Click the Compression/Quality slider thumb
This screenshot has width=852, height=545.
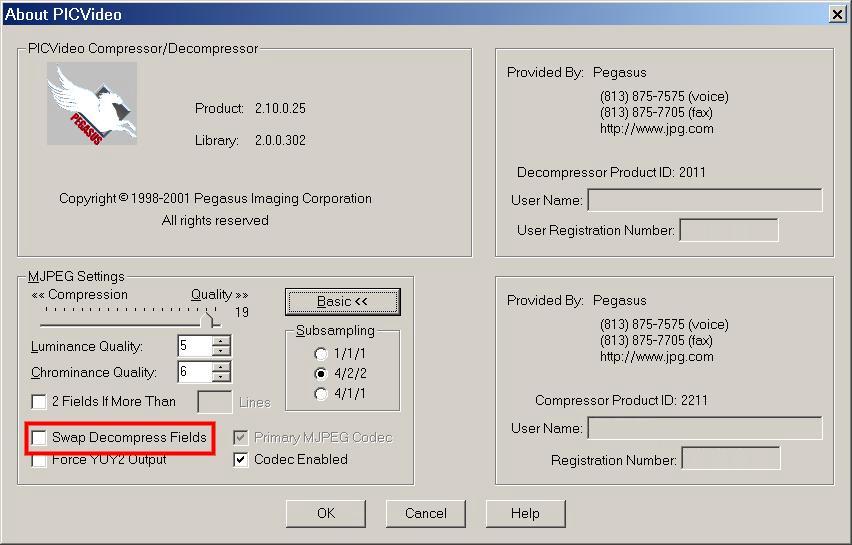click(x=207, y=319)
